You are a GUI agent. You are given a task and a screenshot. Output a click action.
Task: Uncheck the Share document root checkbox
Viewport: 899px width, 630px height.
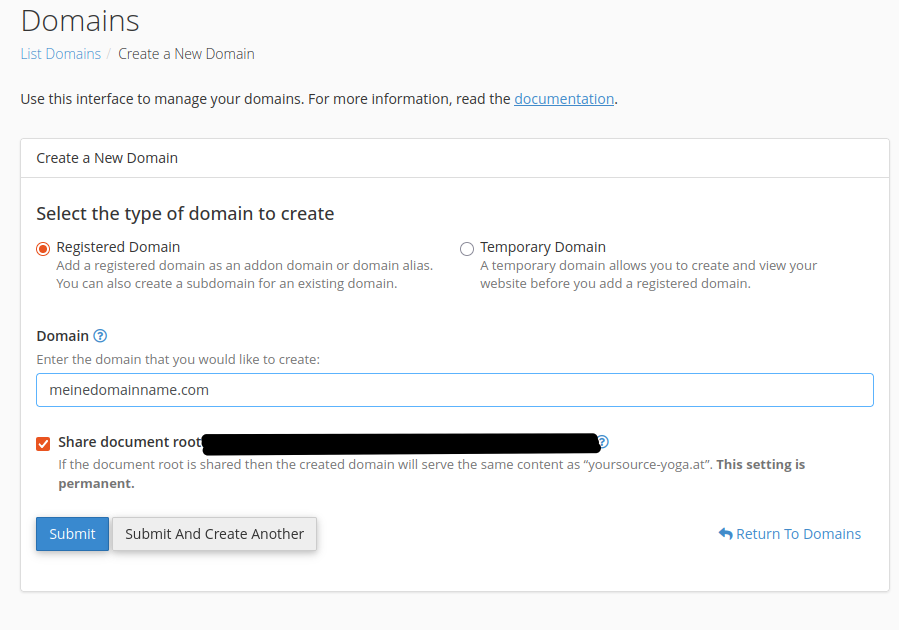pyautogui.click(x=43, y=444)
